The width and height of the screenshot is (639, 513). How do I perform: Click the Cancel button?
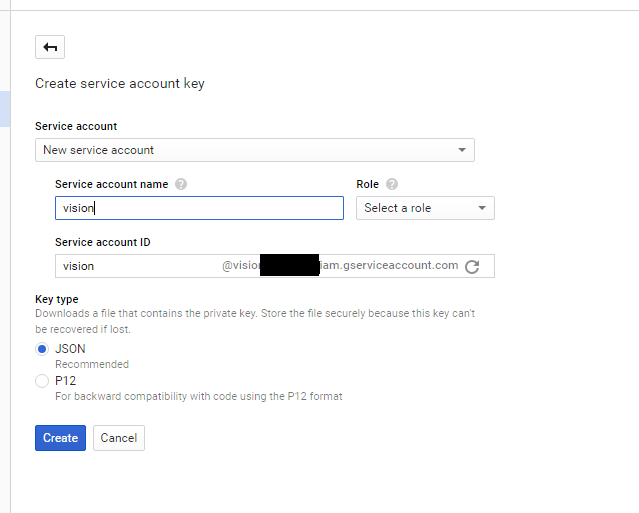118,438
